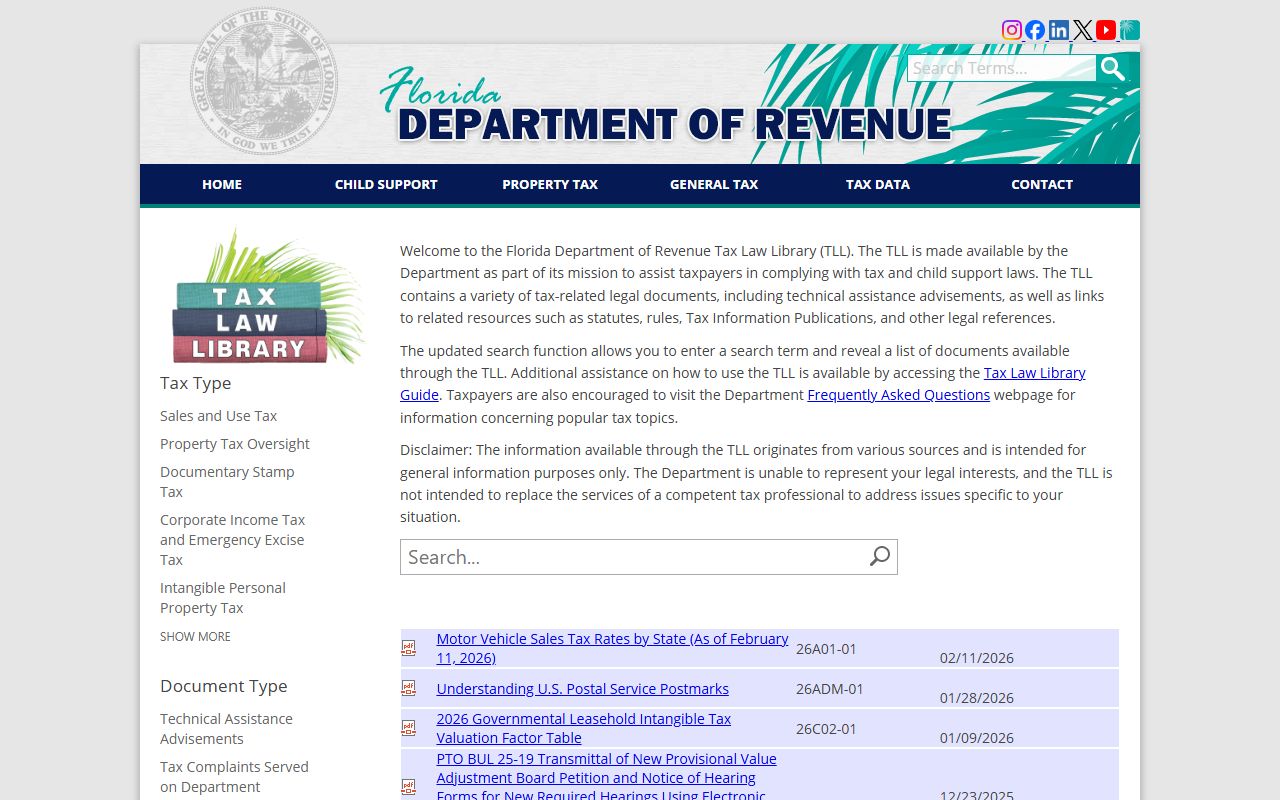
Task: Filter by Tax Complaints Served on Department
Action: pyautogui.click(x=234, y=777)
